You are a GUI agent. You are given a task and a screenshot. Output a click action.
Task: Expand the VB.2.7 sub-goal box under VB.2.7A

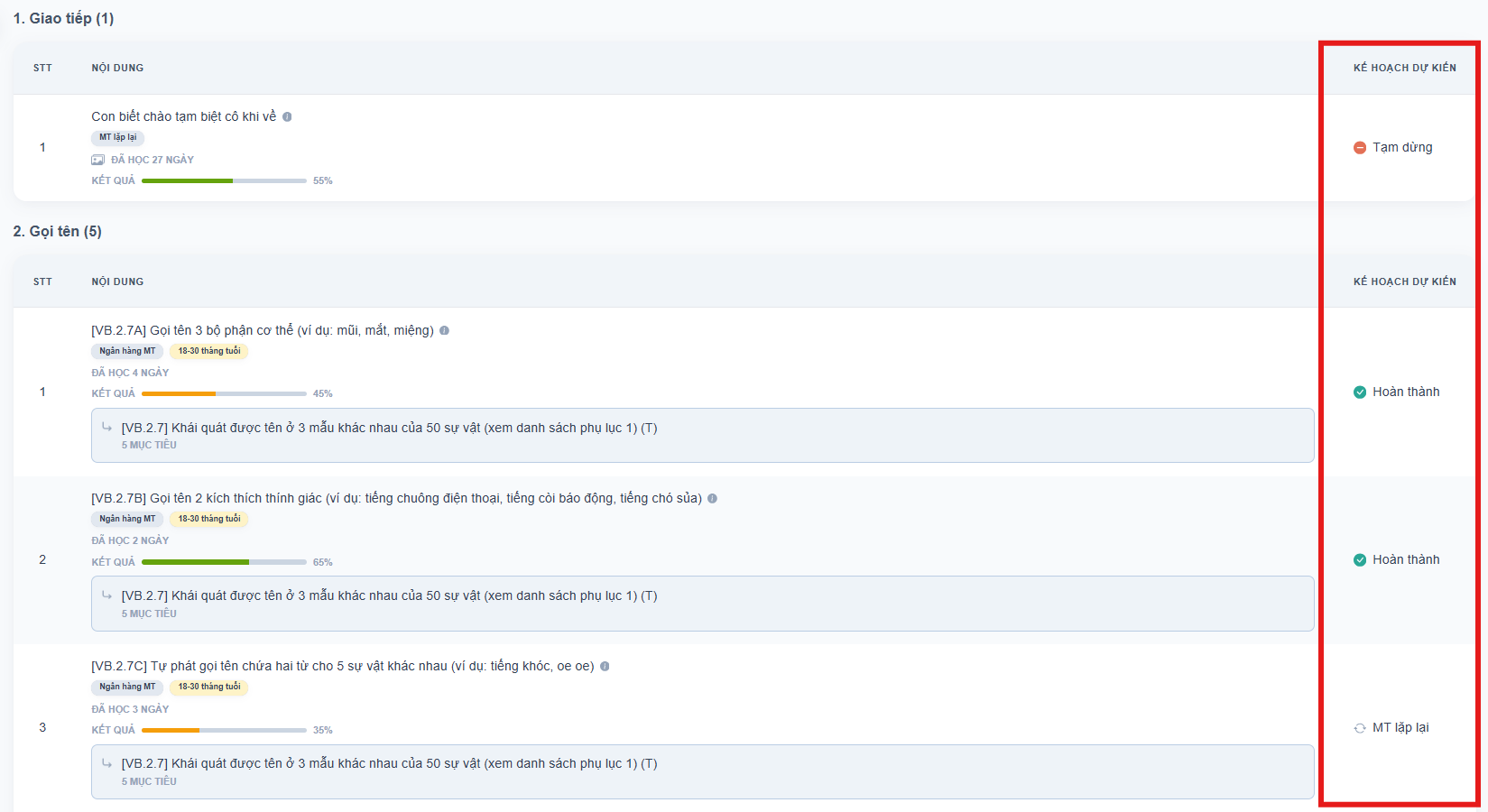pos(702,435)
